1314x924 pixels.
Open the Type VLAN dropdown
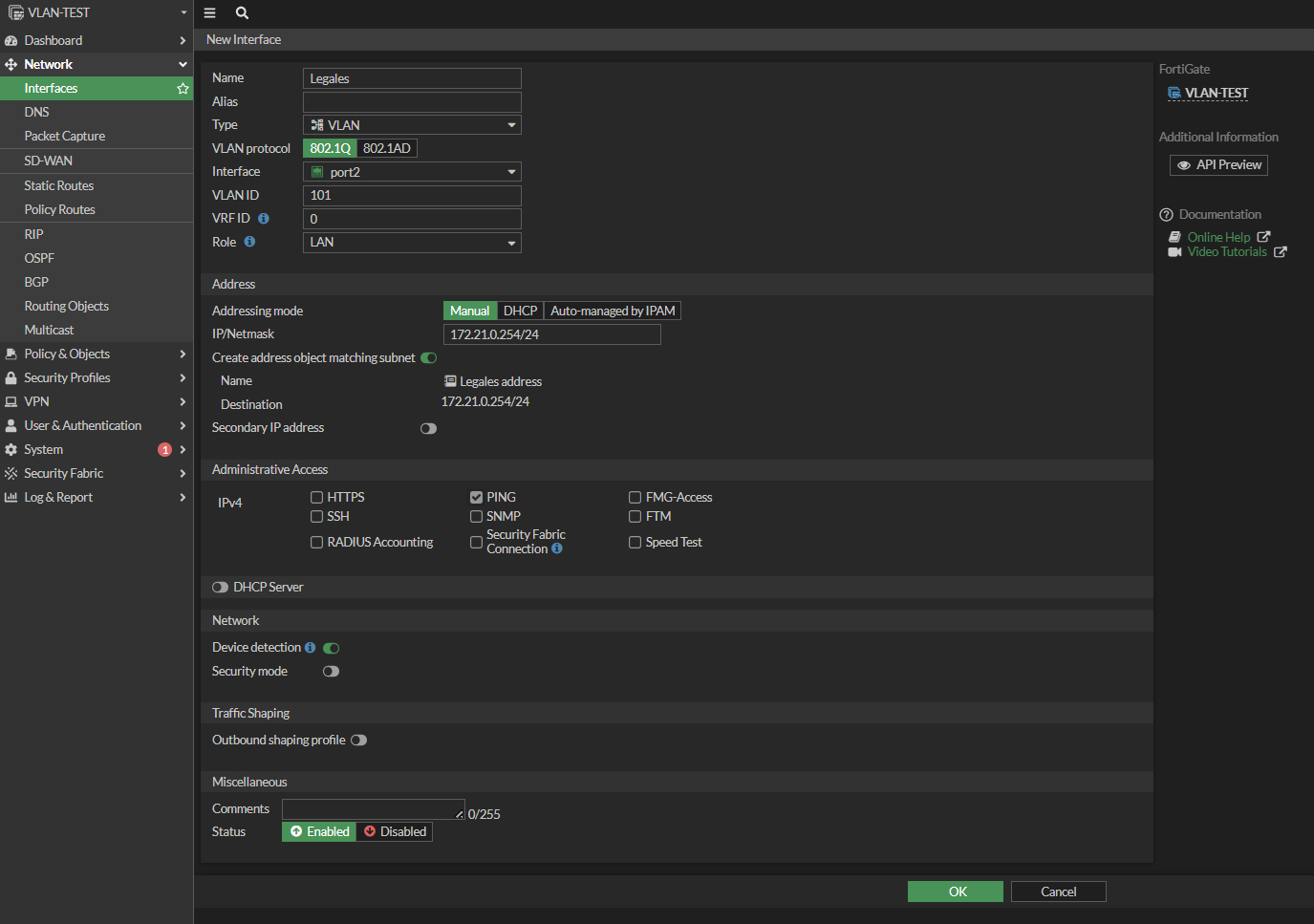[412, 125]
